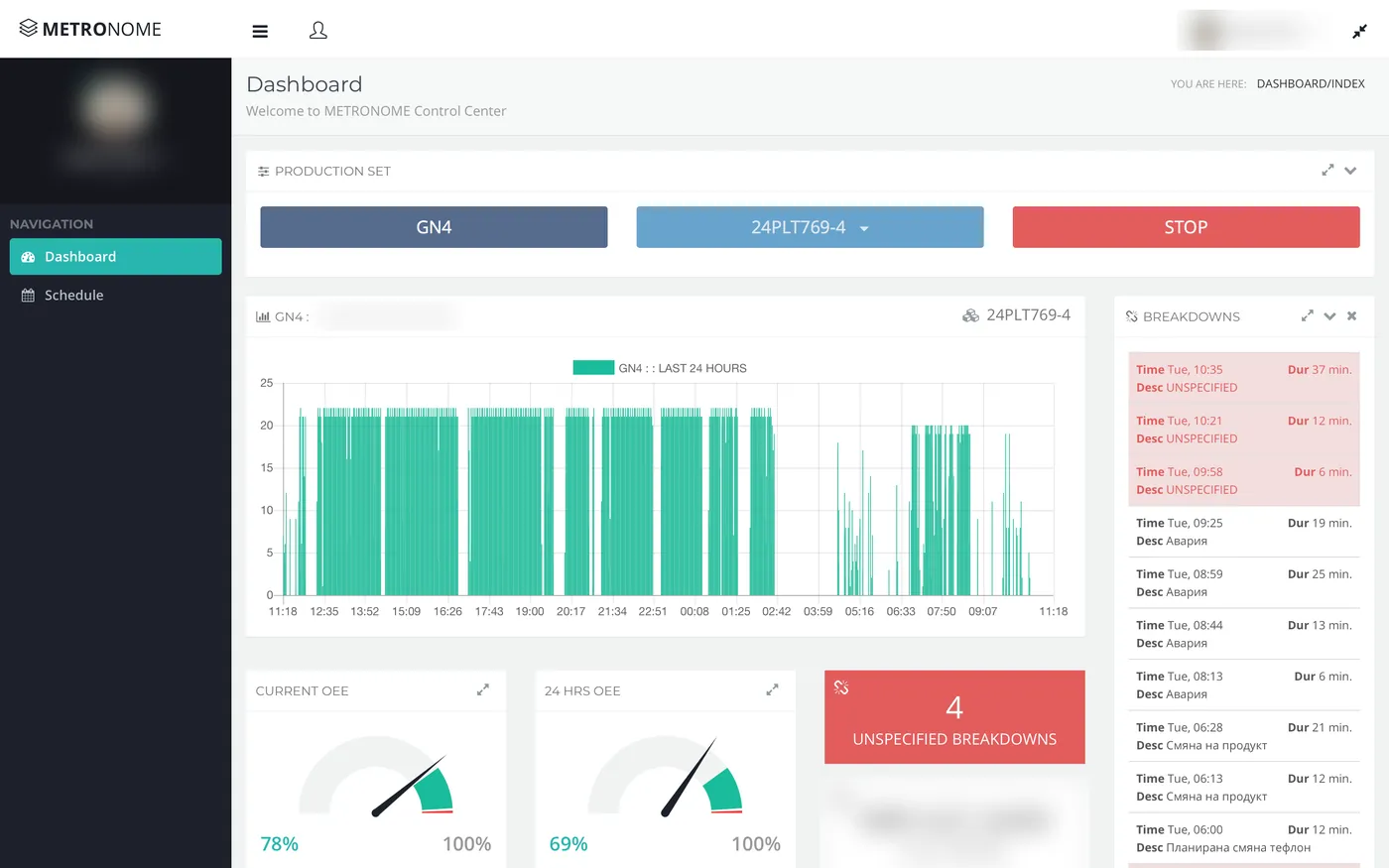Collapse the Breakdowns panel with its chevron
The width and height of the screenshot is (1389, 868).
click(x=1329, y=315)
